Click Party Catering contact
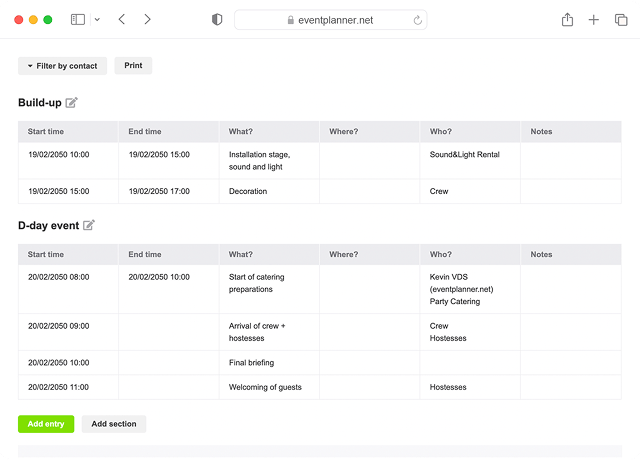 pos(455,301)
